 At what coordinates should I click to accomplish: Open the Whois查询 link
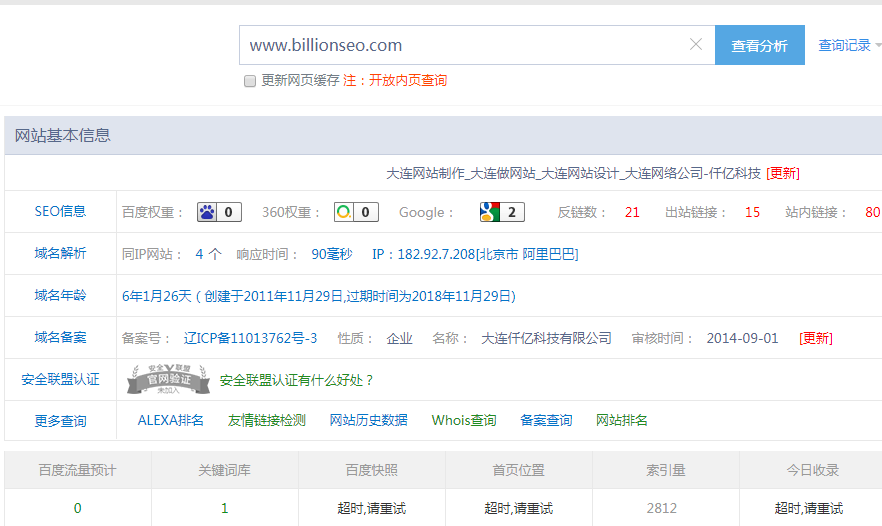click(464, 421)
